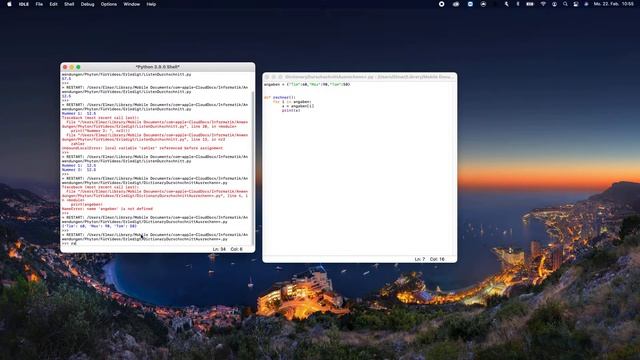Open the File menu
Image resolution: width=640 pixels, height=360 pixels.
[x=39, y=4]
